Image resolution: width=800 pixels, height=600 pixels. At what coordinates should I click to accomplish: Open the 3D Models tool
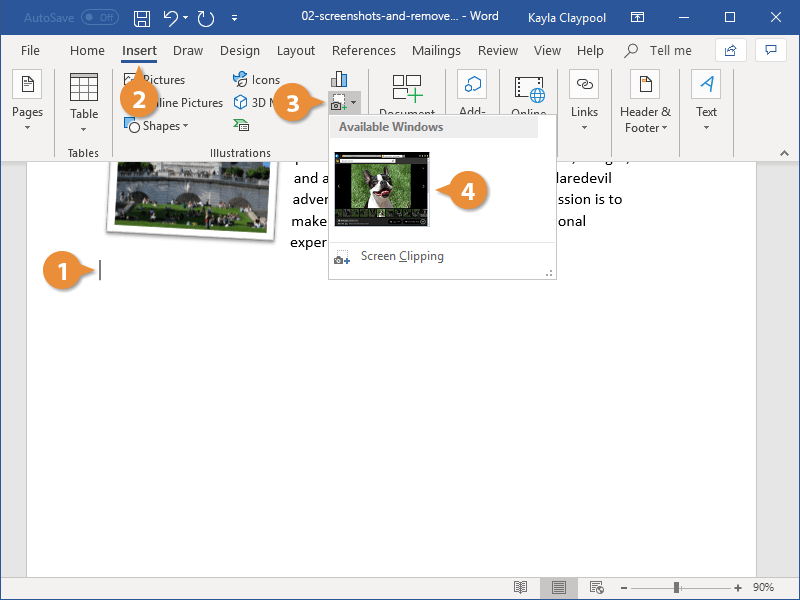coord(256,102)
